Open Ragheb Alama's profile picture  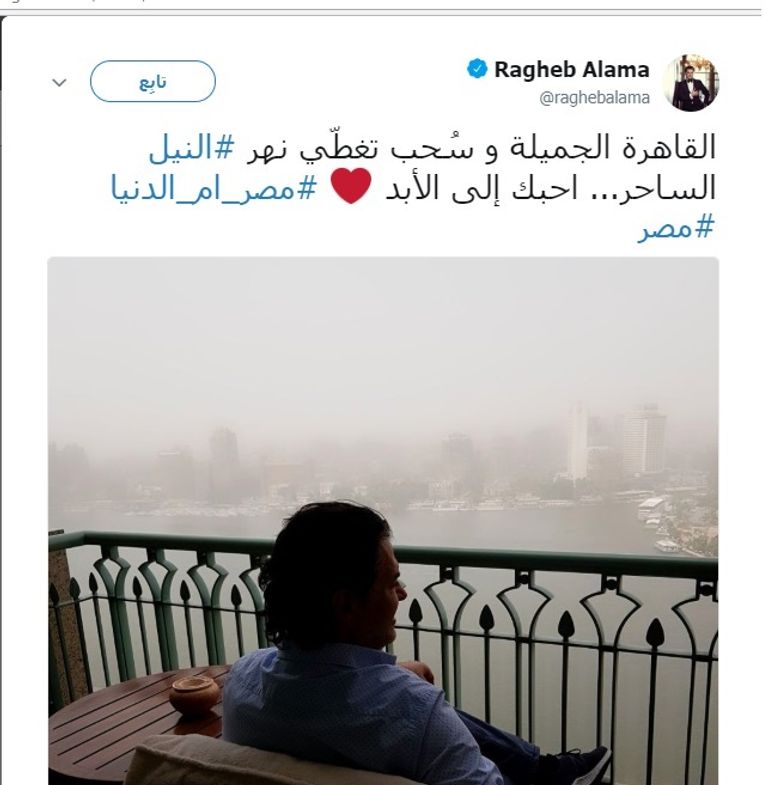[691, 83]
